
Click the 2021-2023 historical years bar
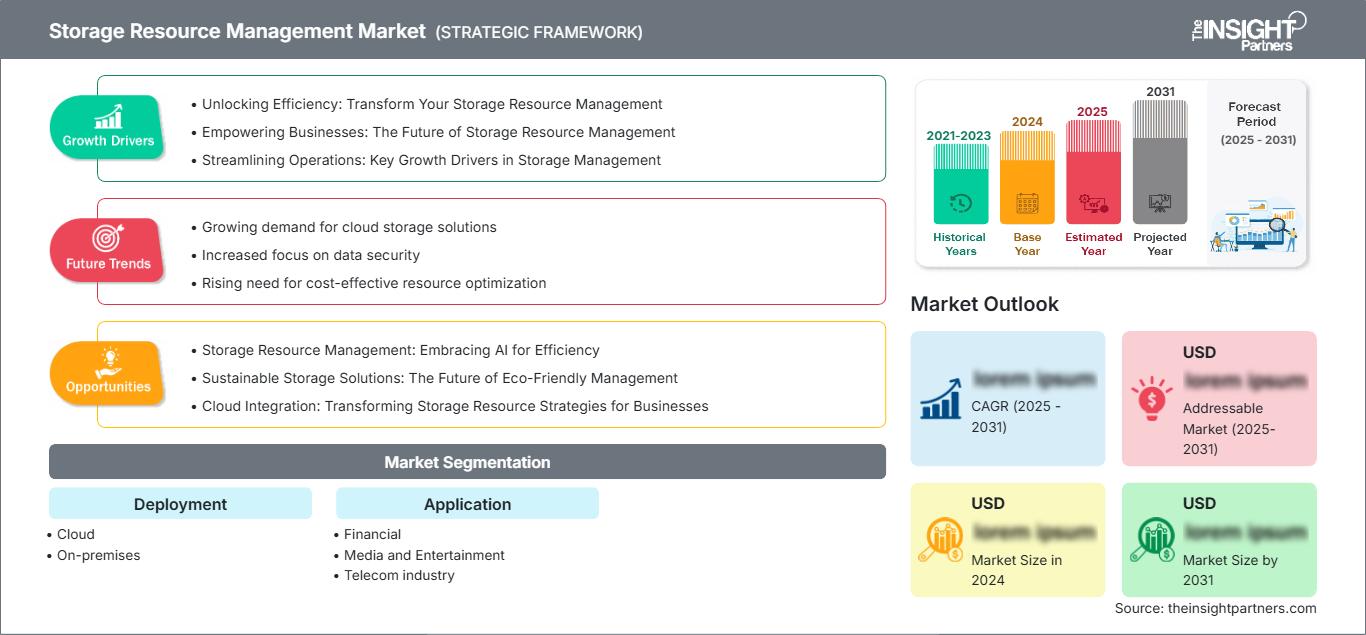(x=960, y=183)
